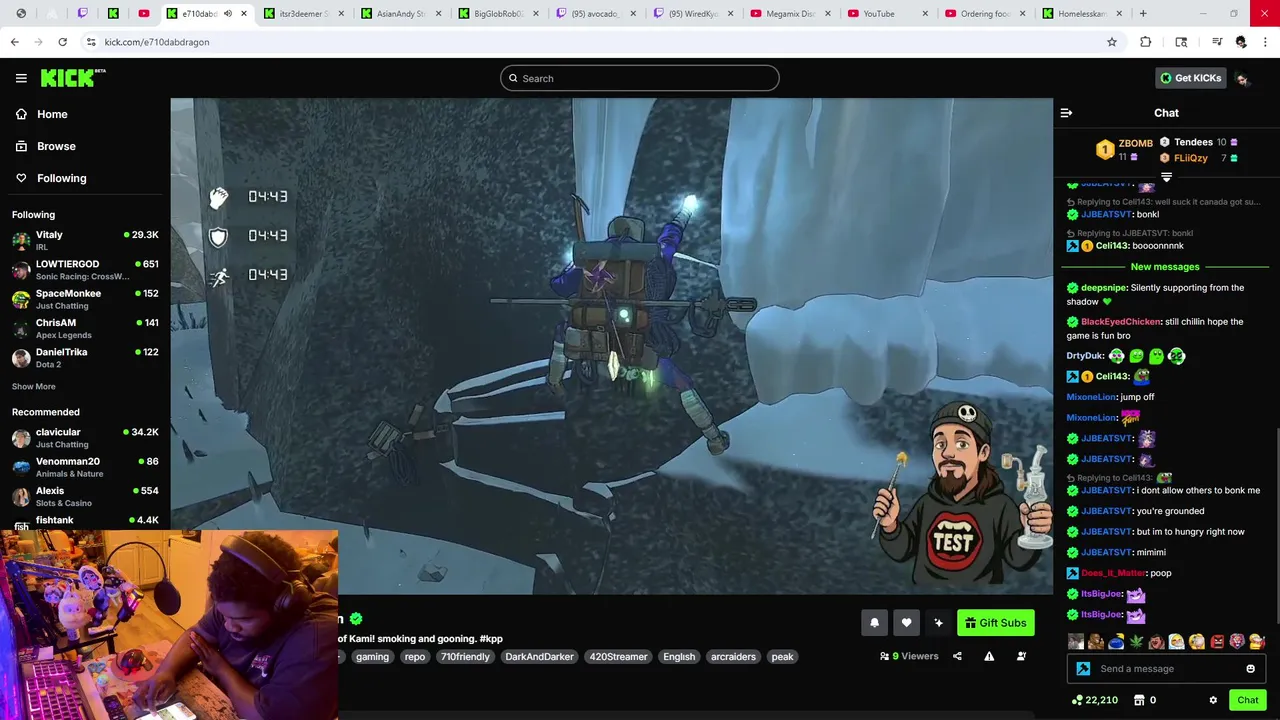Switch to the Ordering food browser tab
Viewport: 1280px width, 720px height.
[x=984, y=14]
